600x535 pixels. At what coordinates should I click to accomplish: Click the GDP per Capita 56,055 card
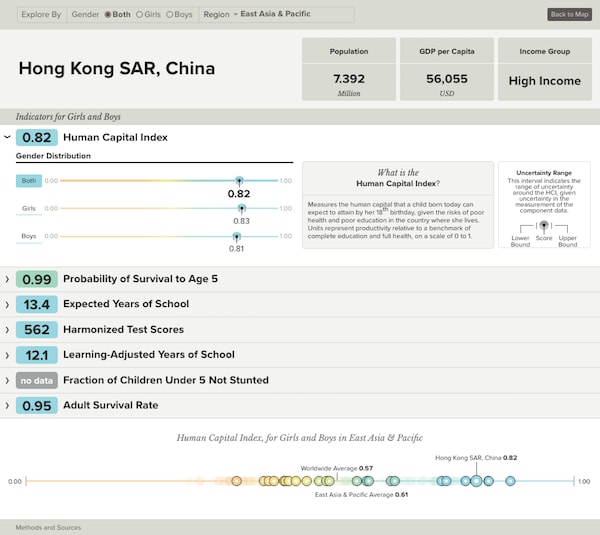tap(447, 69)
